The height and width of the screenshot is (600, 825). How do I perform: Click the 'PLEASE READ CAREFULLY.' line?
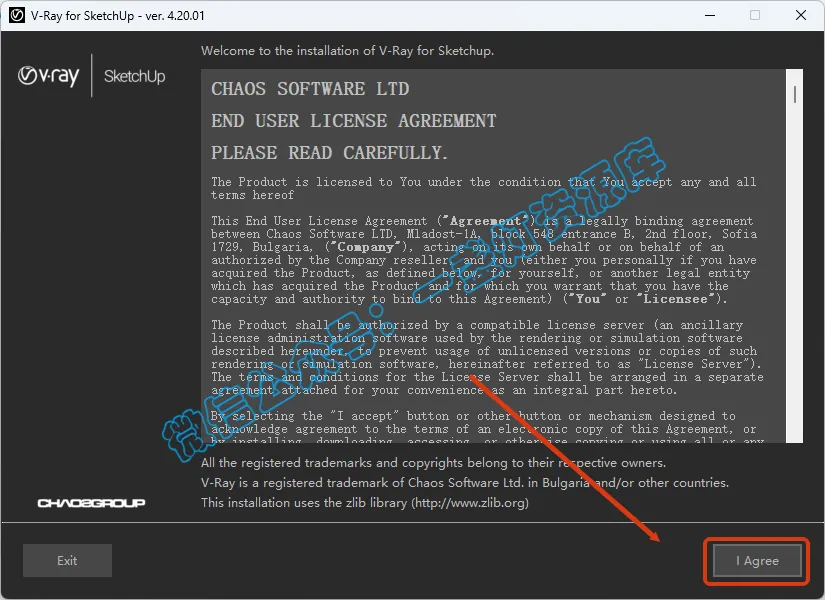point(329,153)
